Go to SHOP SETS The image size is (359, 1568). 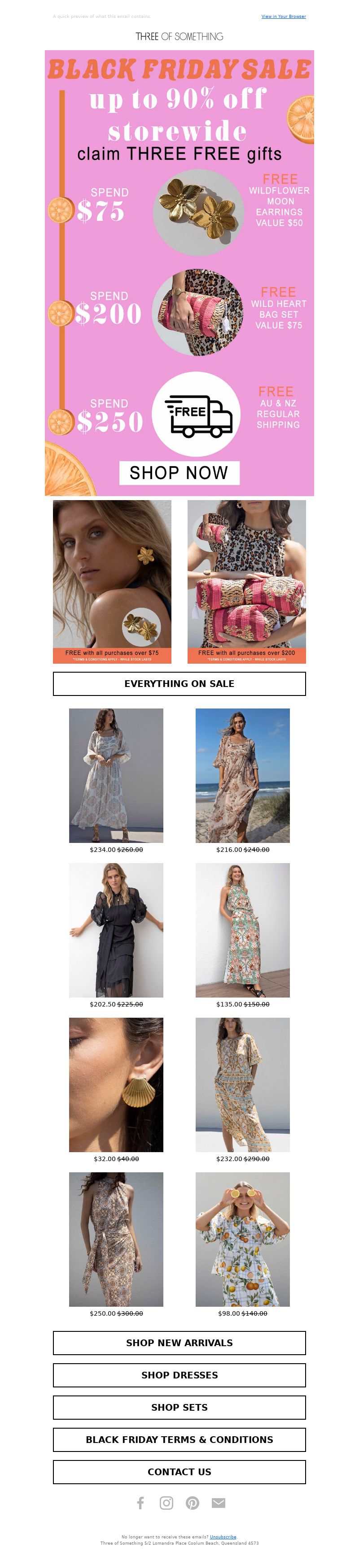point(179,1407)
